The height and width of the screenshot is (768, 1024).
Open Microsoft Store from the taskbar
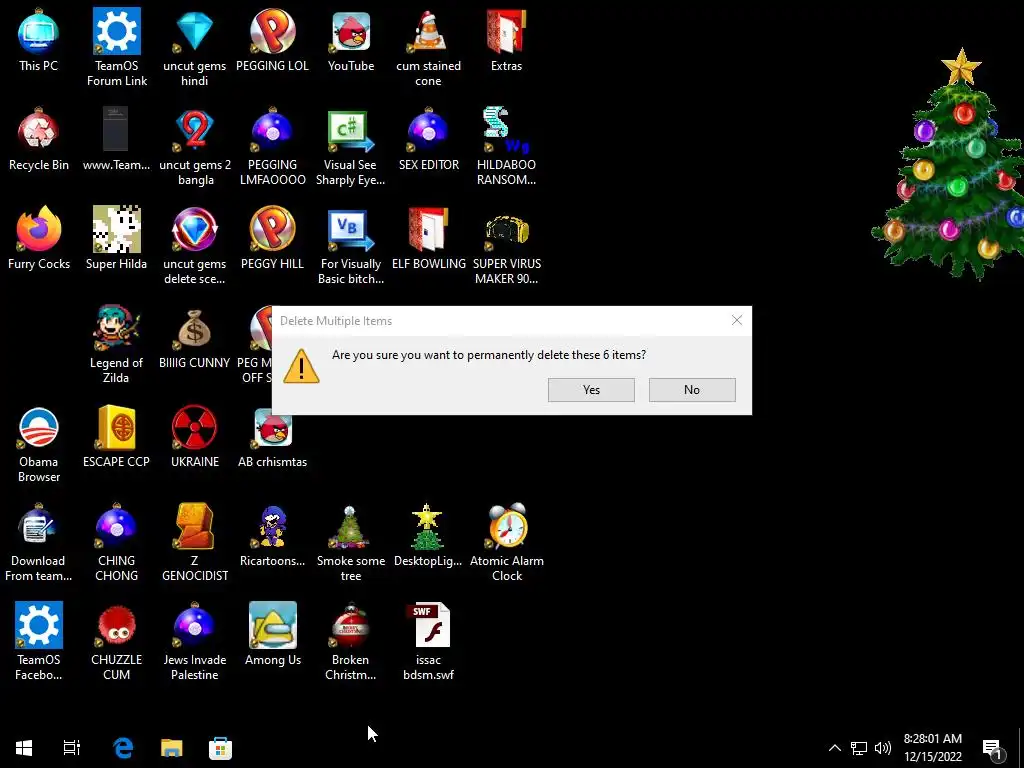(220, 748)
